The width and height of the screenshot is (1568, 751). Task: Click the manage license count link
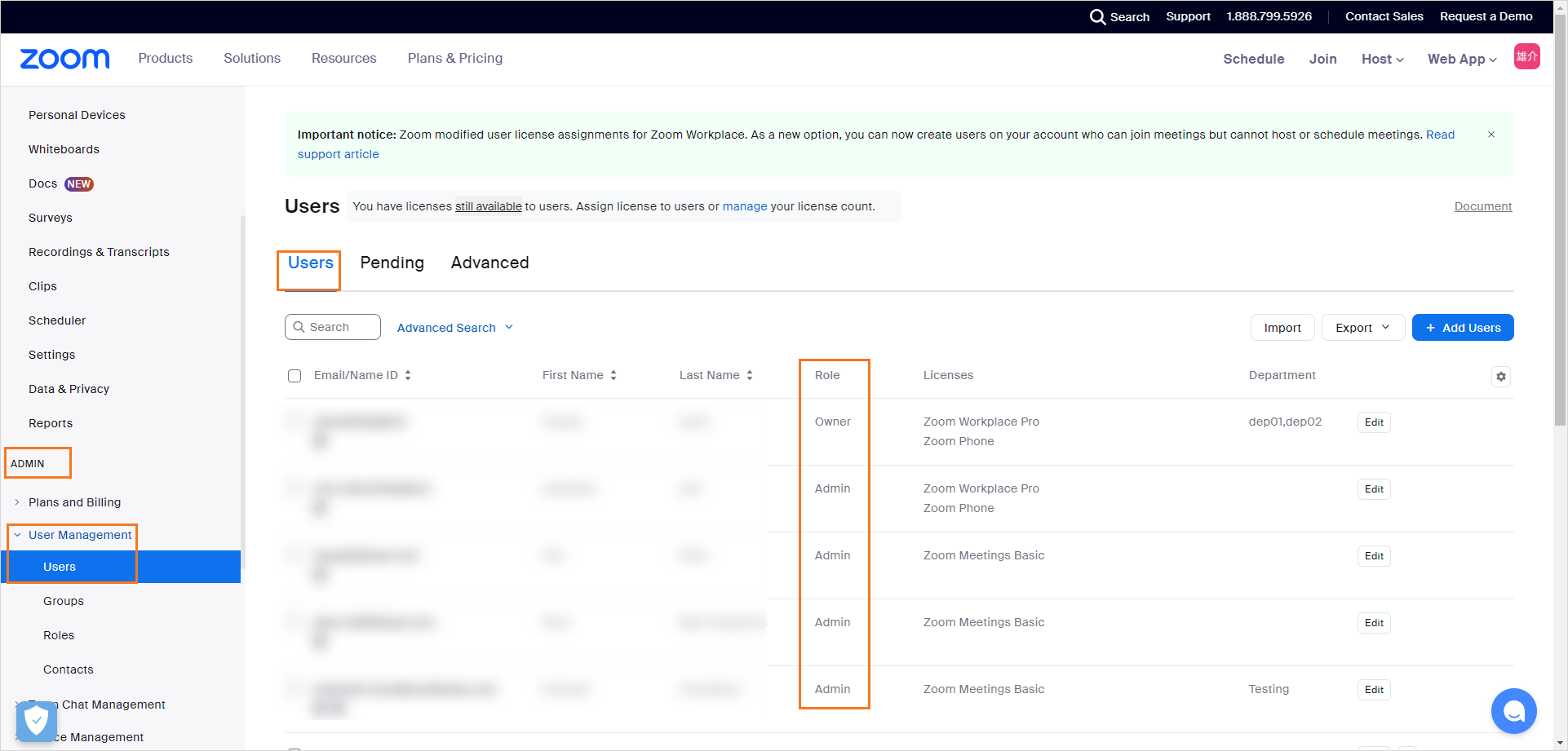(745, 206)
